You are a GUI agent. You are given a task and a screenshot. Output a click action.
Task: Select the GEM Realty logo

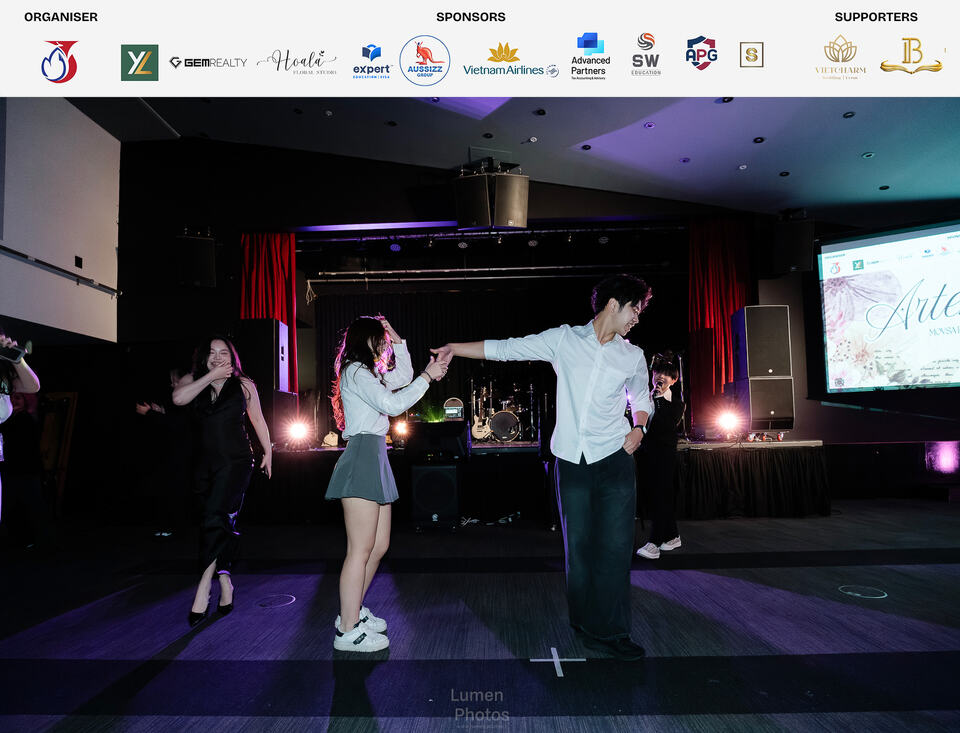point(208,62)
